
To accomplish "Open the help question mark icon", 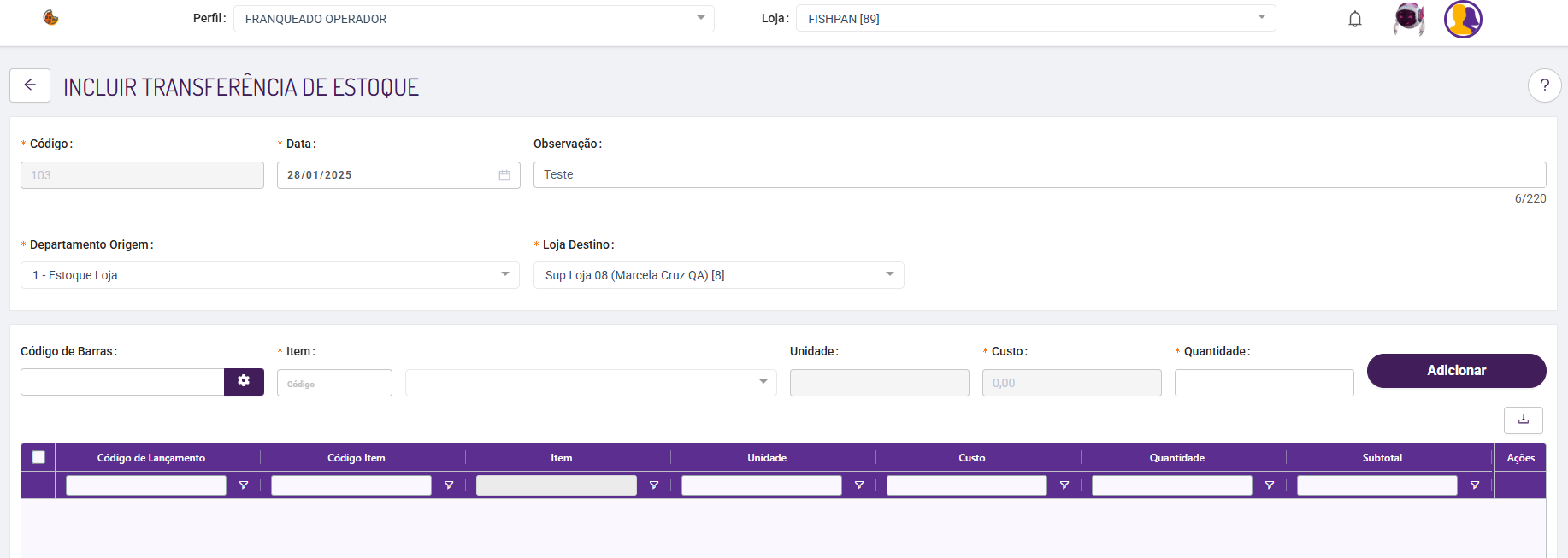I will (1544, 85).
